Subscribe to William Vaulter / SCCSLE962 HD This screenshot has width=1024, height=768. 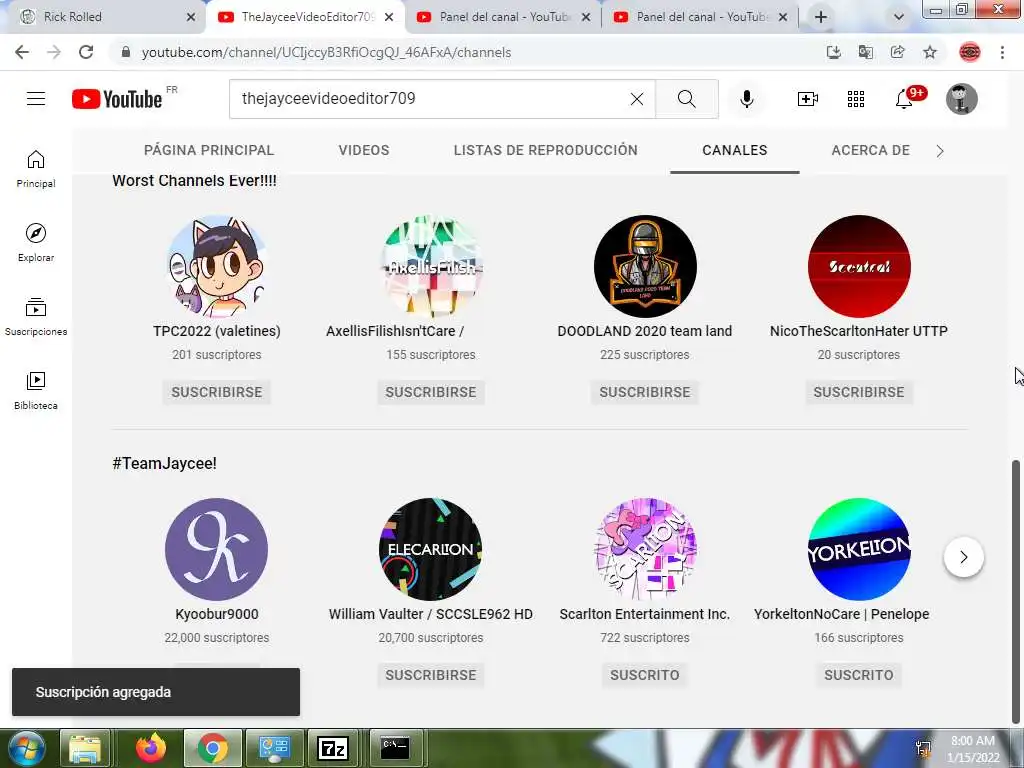pos(430,675)
